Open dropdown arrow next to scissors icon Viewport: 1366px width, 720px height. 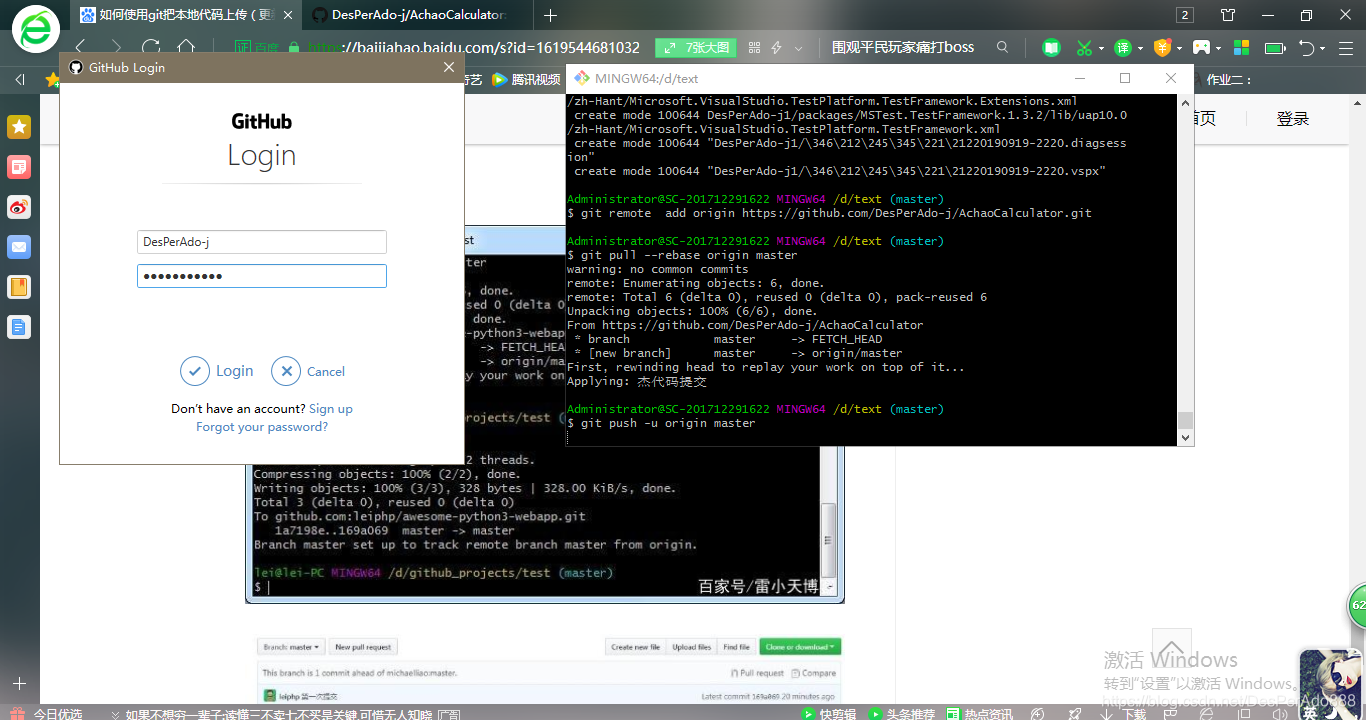(x=1101, y=48)
